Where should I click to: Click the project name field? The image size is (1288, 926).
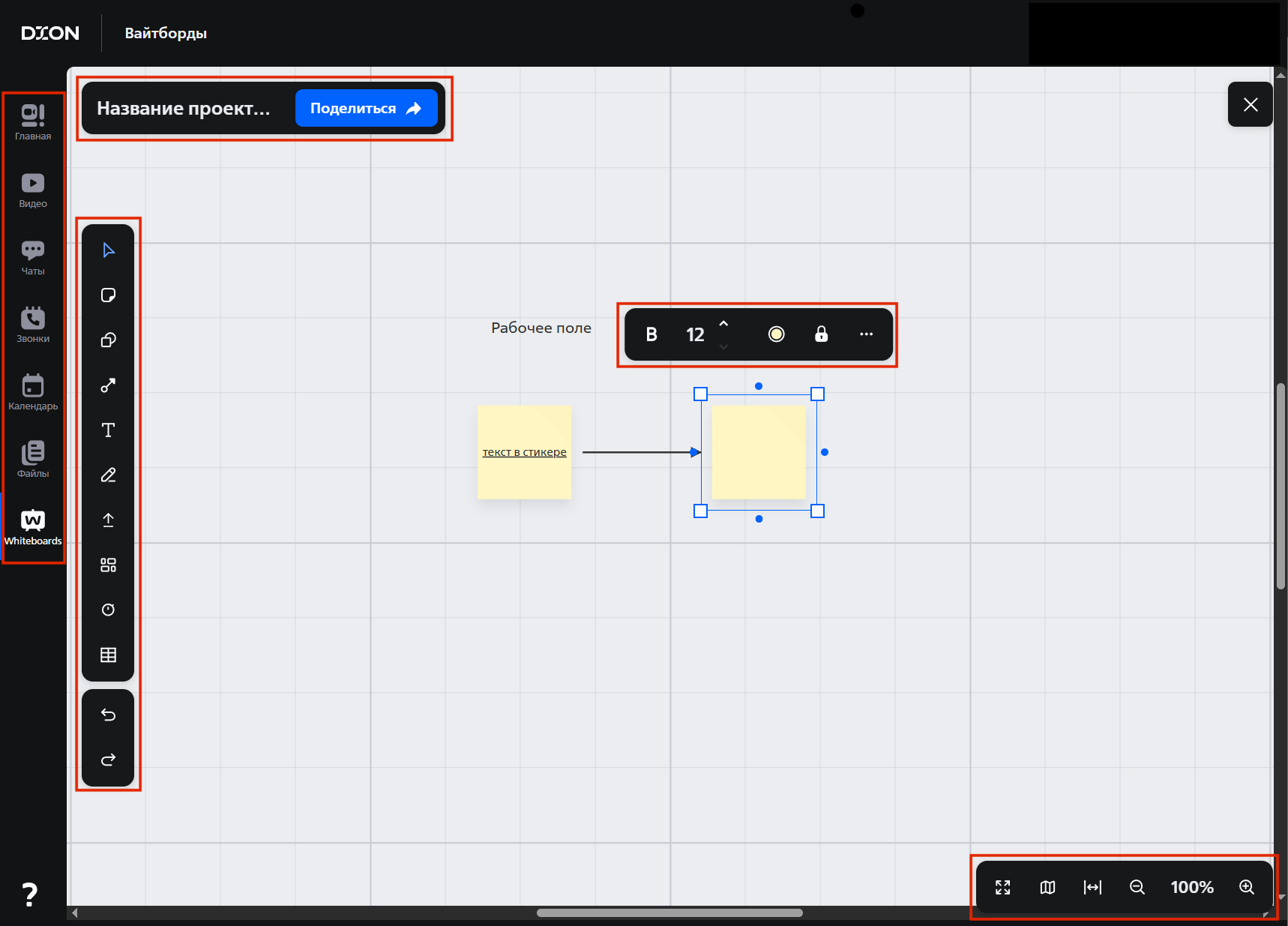pyautogui.click(x=184, y=109)
